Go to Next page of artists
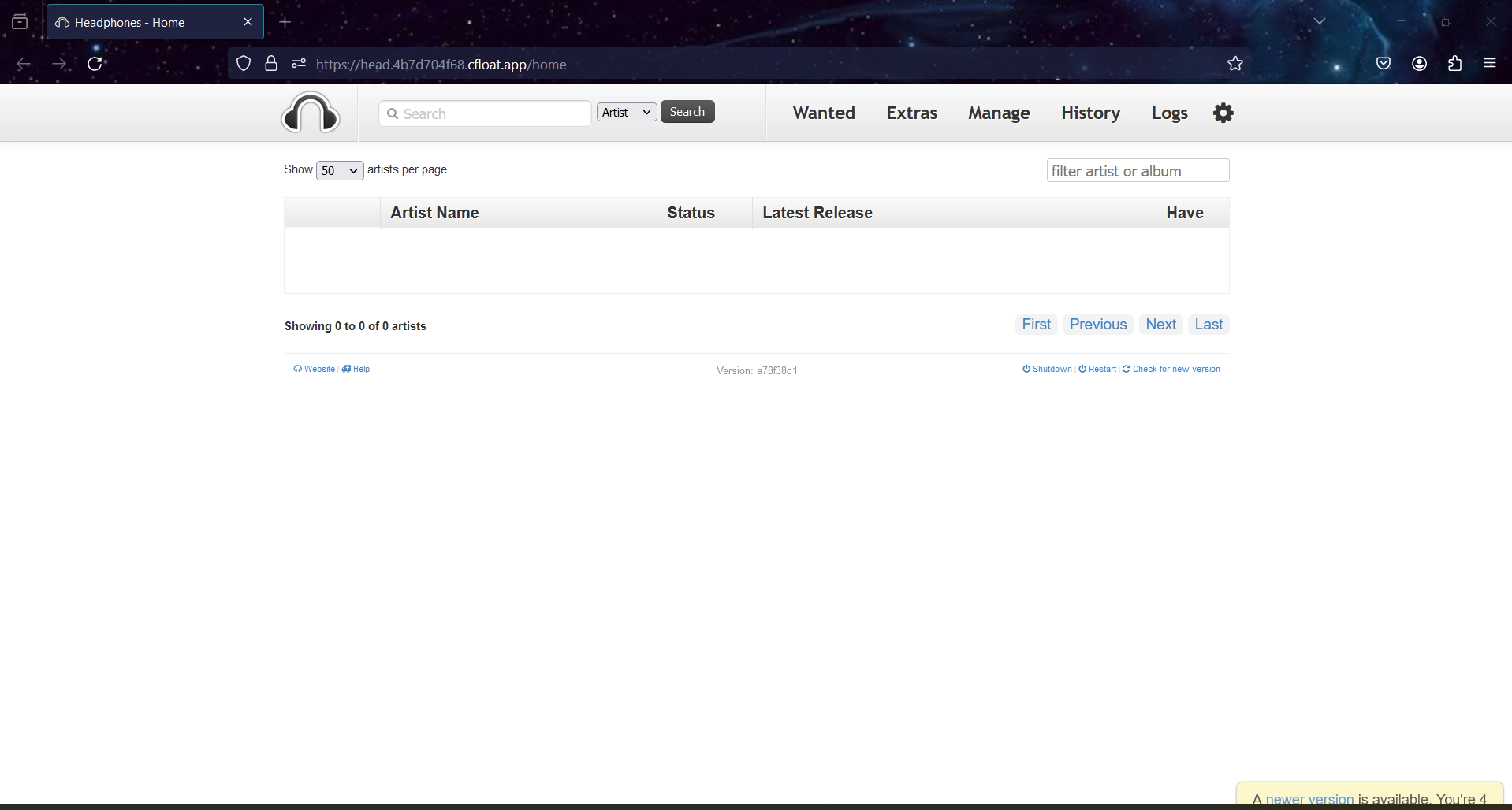The height and width of the screenshot is (810, 1512). 1160,325
